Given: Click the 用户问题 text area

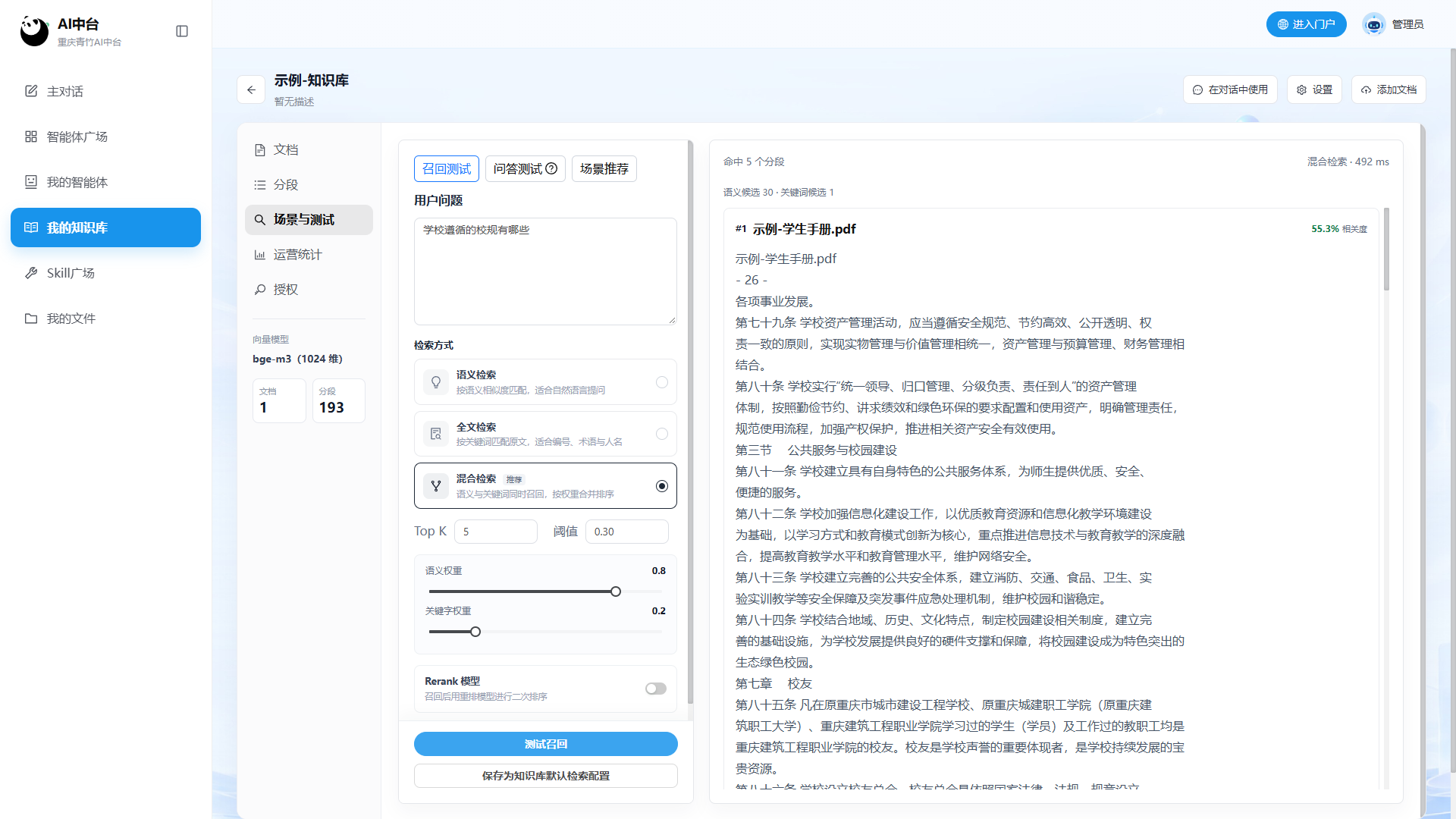Looking at the screenshot, I should pos(545,271).
